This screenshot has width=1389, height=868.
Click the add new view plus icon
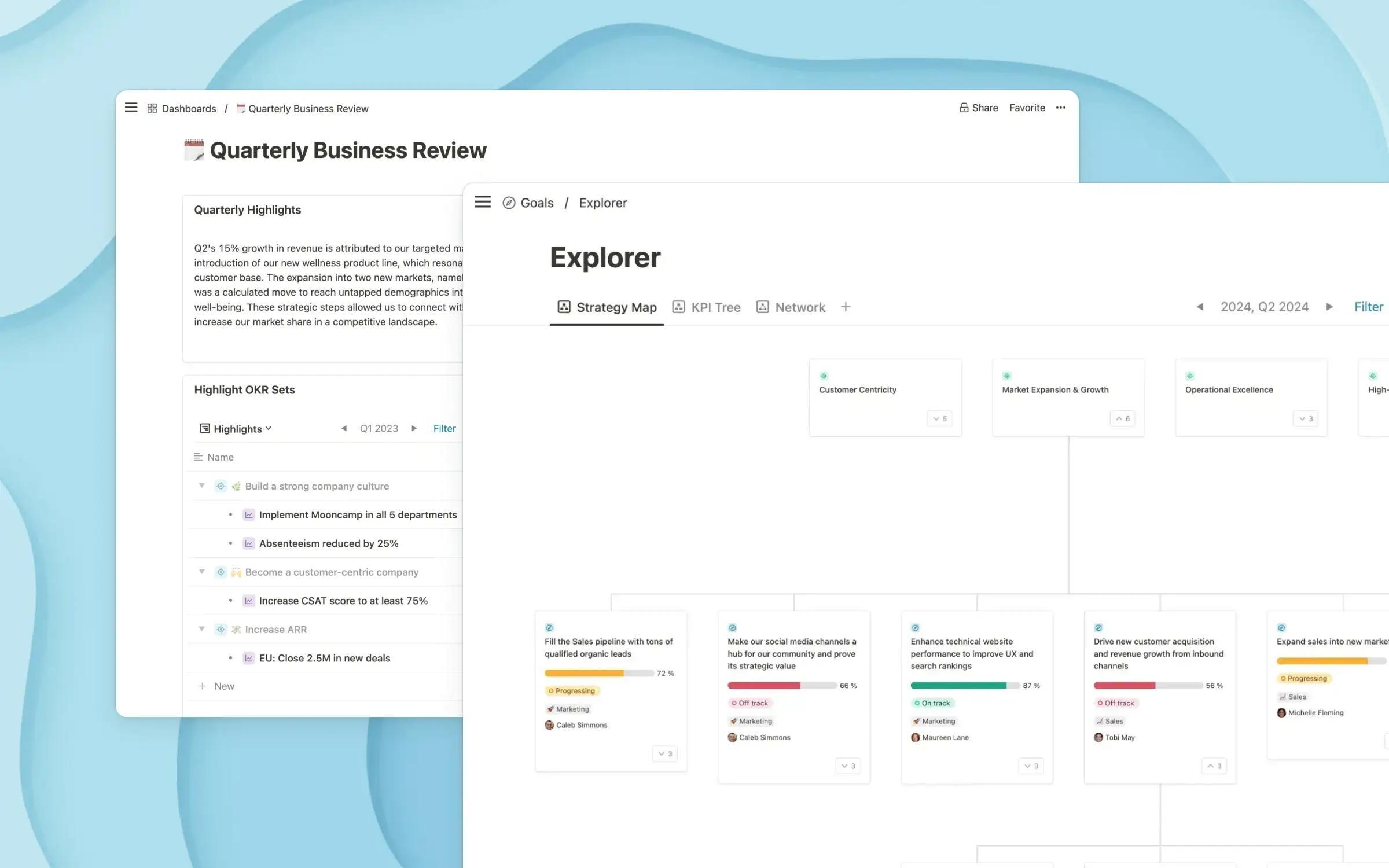point(846,307)
